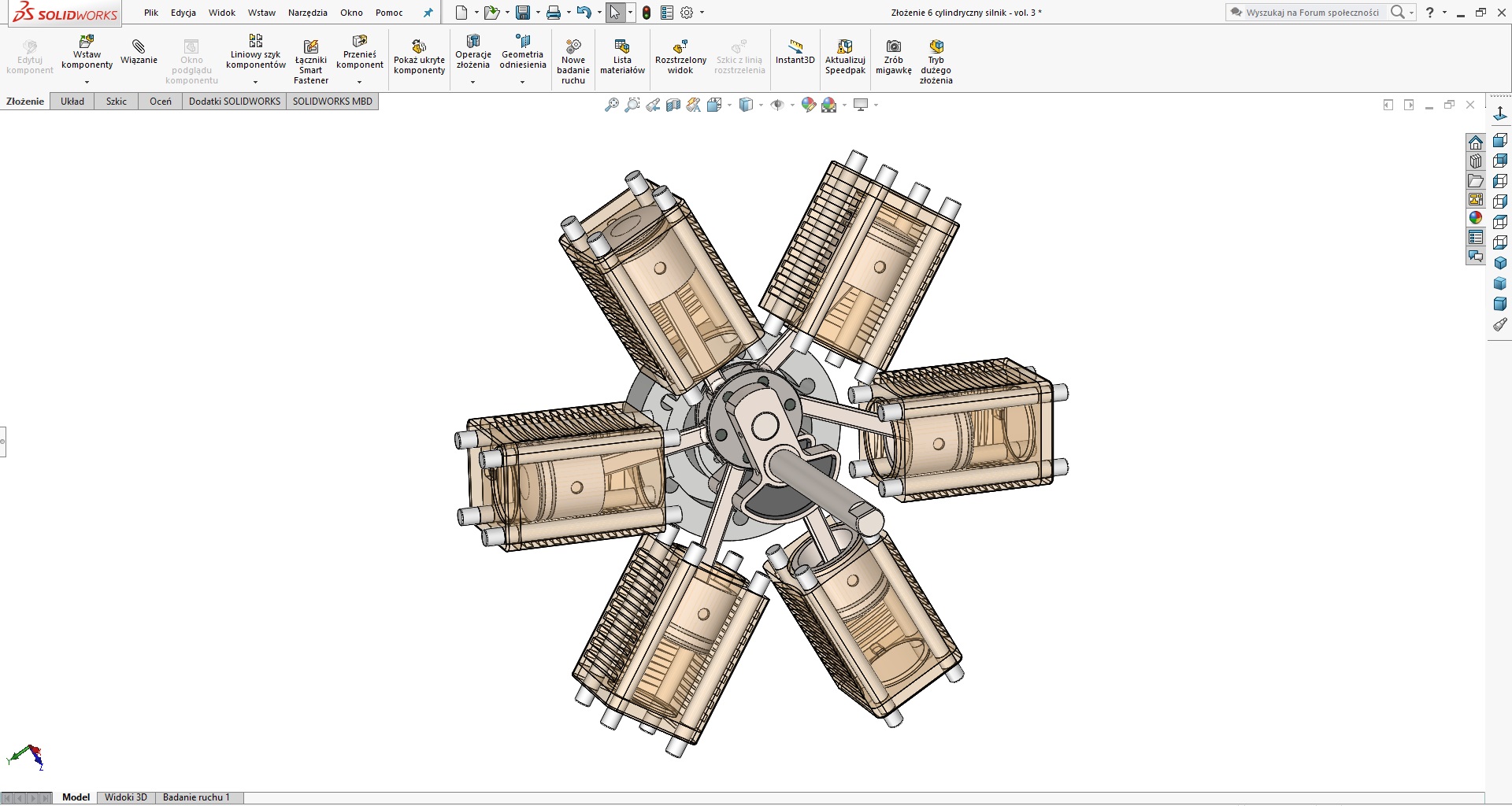The width and height of the screenshot is (1512, 806).
Task: Open the Narzędzia menu
Action: tap(307, 13)
